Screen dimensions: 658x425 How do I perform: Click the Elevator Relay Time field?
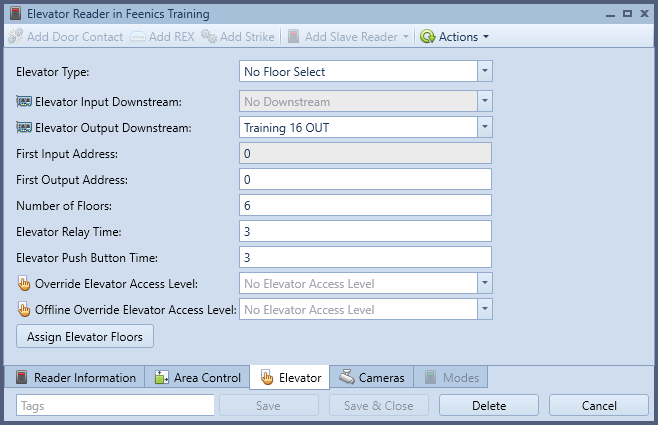click(x=365, y=231)
